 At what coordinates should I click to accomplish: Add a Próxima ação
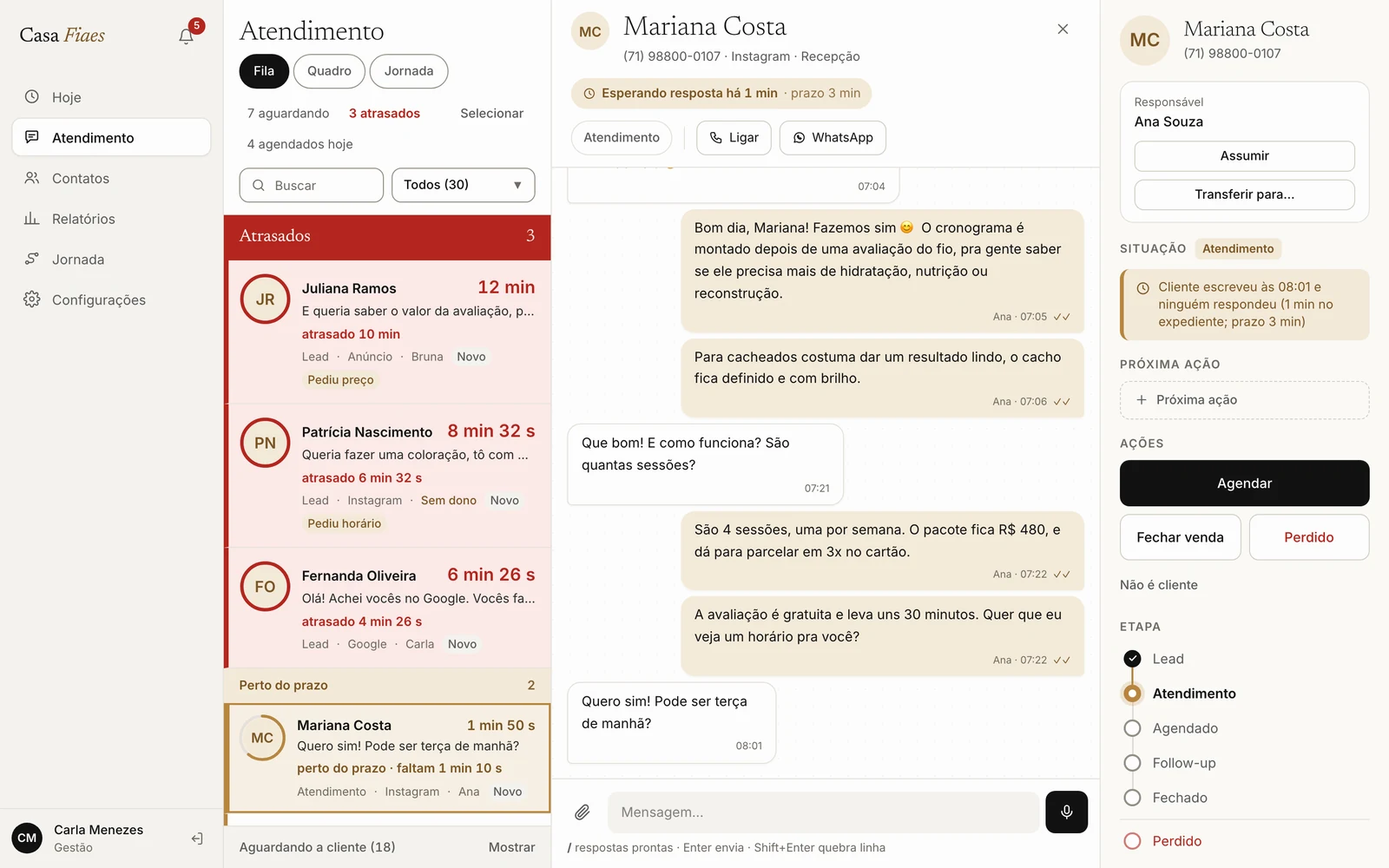1244,400
